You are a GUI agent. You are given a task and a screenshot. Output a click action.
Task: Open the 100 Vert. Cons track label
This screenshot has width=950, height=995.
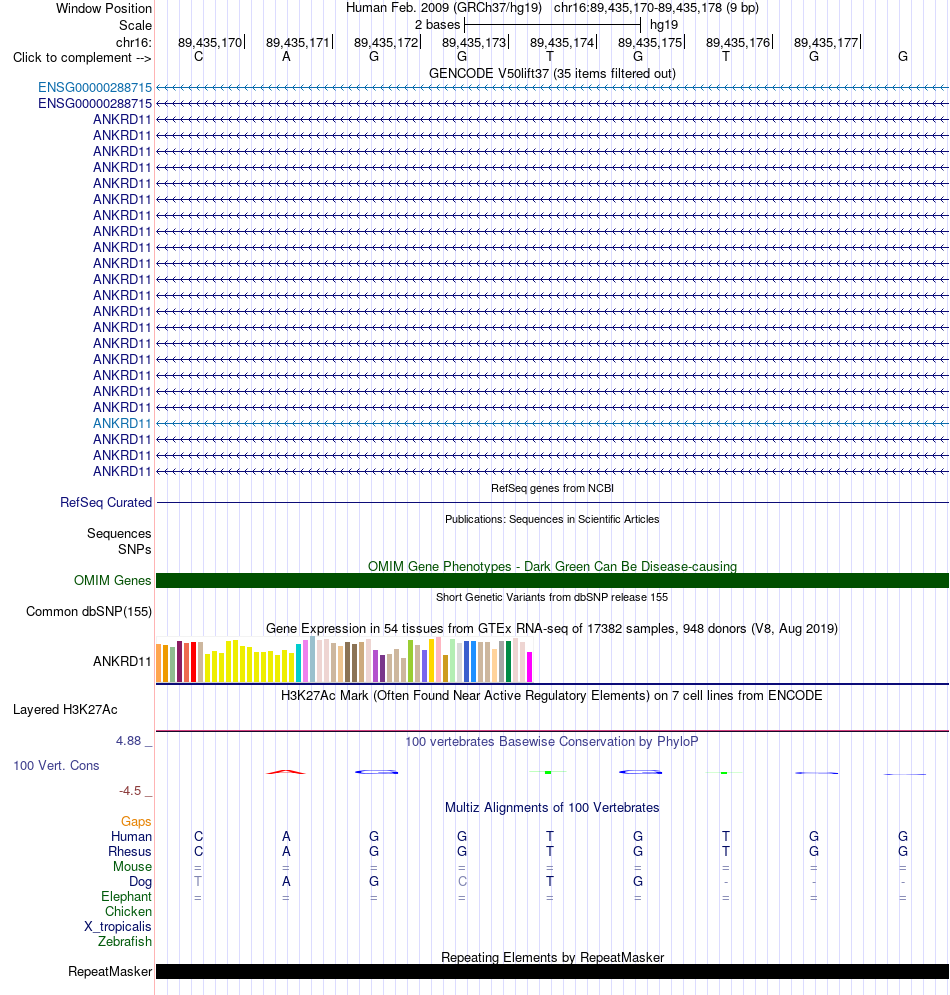point(56,765)
